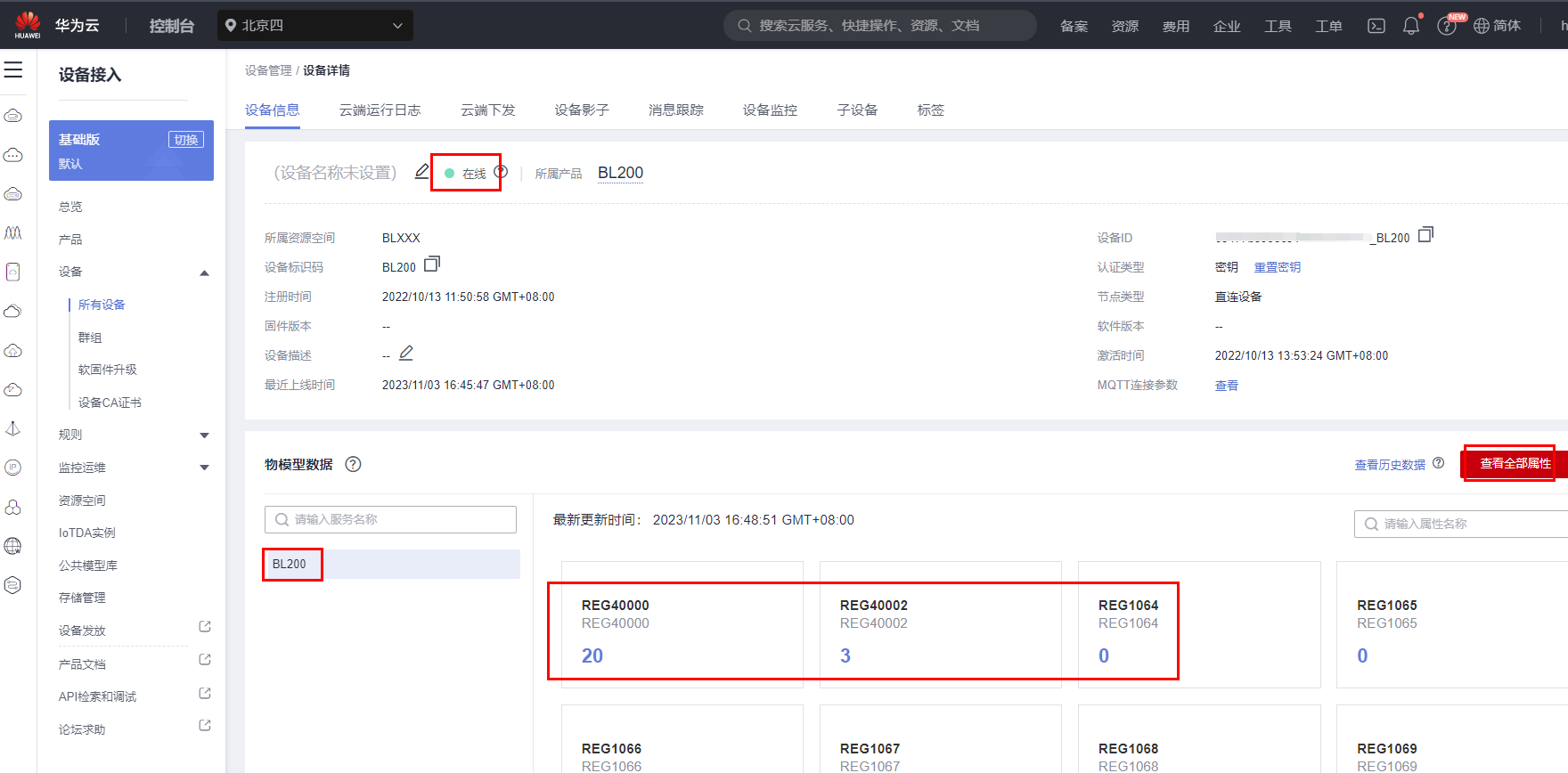The height and width of the screenshot is (773, 1568).
Task: Expand the 监控运维 sidebar section
Action: 204,468
